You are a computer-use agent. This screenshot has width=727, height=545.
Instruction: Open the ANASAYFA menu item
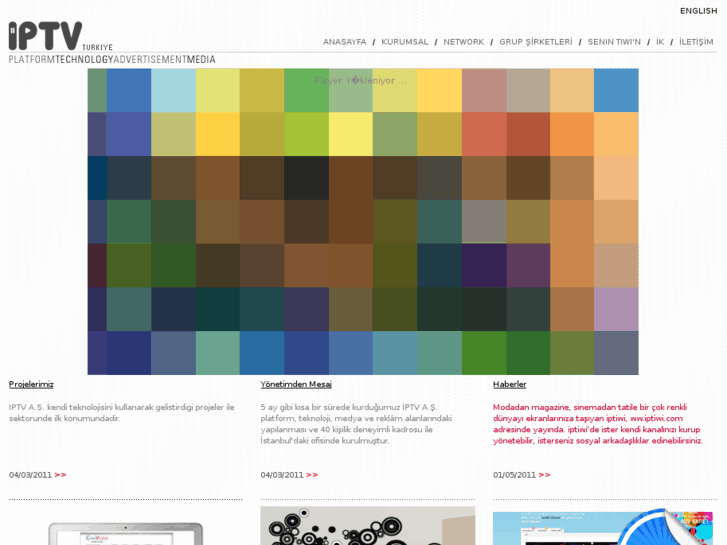(x=344, y=42)
